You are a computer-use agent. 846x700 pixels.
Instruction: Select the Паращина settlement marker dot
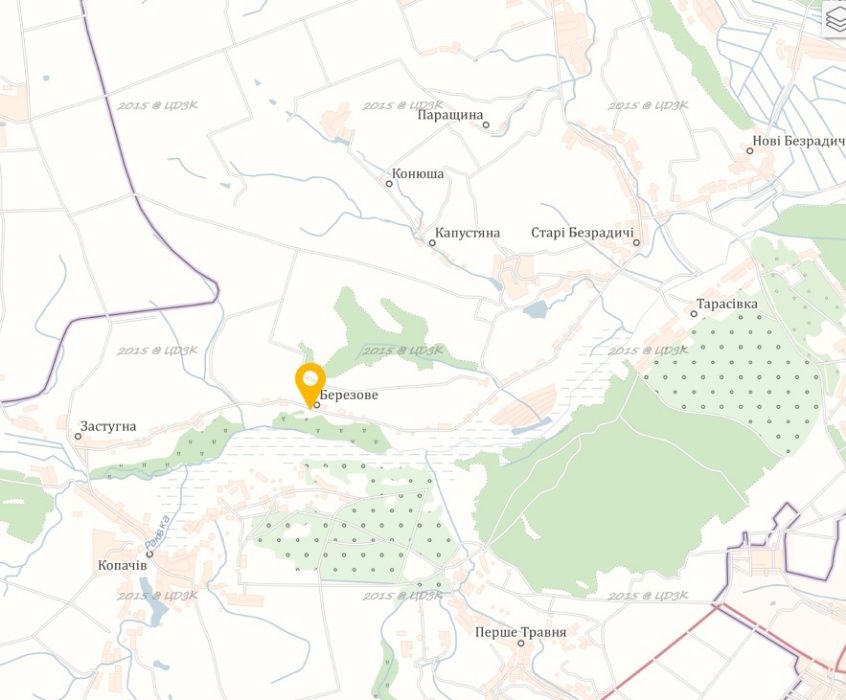486,125
